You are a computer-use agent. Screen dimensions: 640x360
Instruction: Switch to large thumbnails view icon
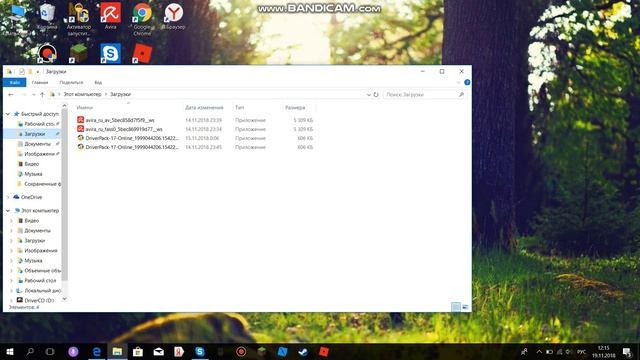[465, 307]
